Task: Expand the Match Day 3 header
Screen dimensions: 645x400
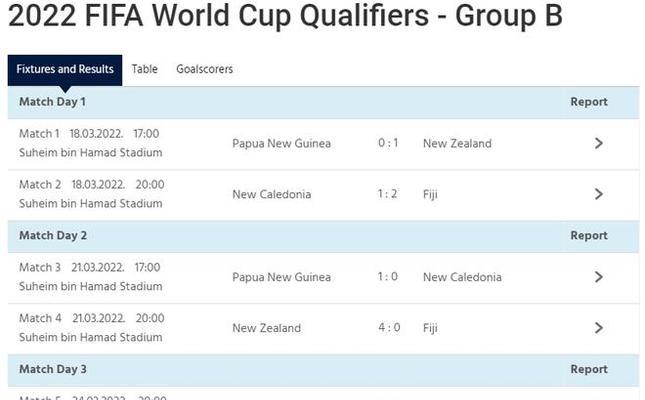Action: coord(323,370)
